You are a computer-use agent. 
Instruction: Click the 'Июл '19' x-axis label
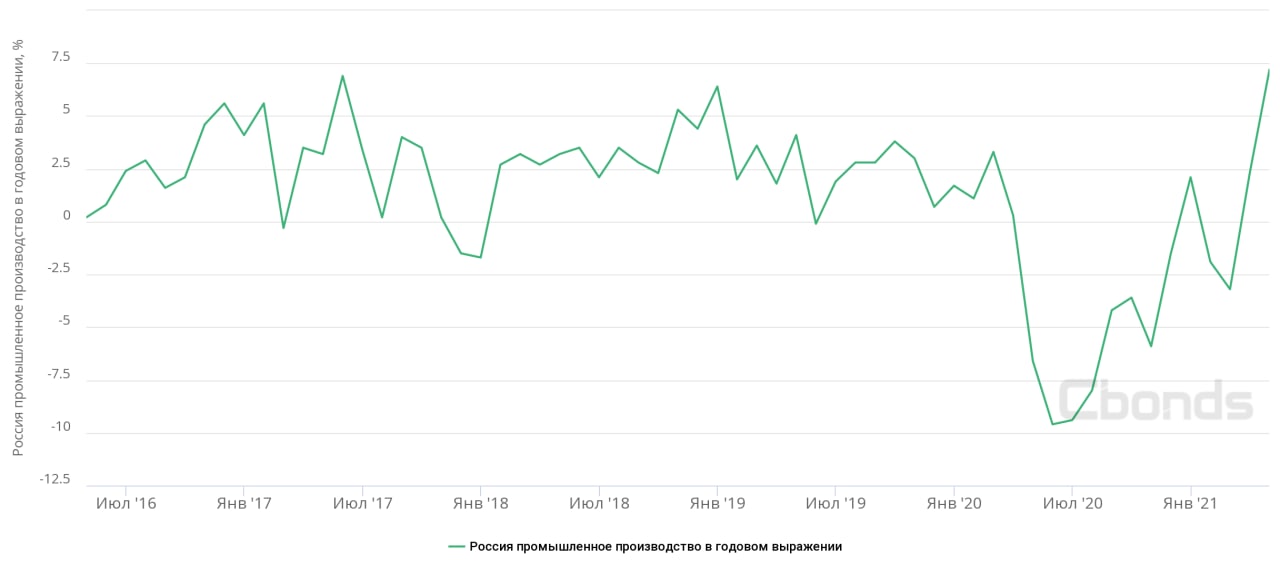[x=836, y=504]
